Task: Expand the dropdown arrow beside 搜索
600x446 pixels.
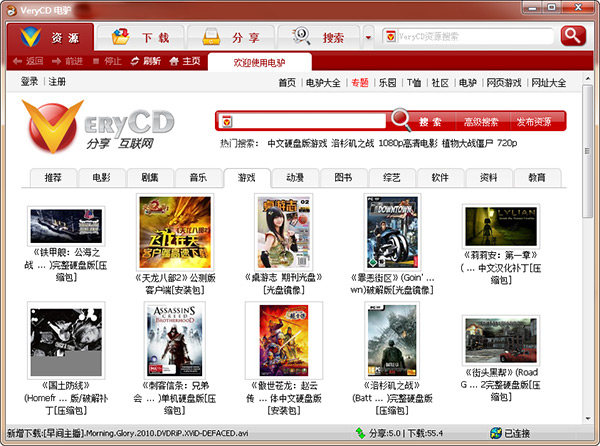Action: click(x=368, y=37)
